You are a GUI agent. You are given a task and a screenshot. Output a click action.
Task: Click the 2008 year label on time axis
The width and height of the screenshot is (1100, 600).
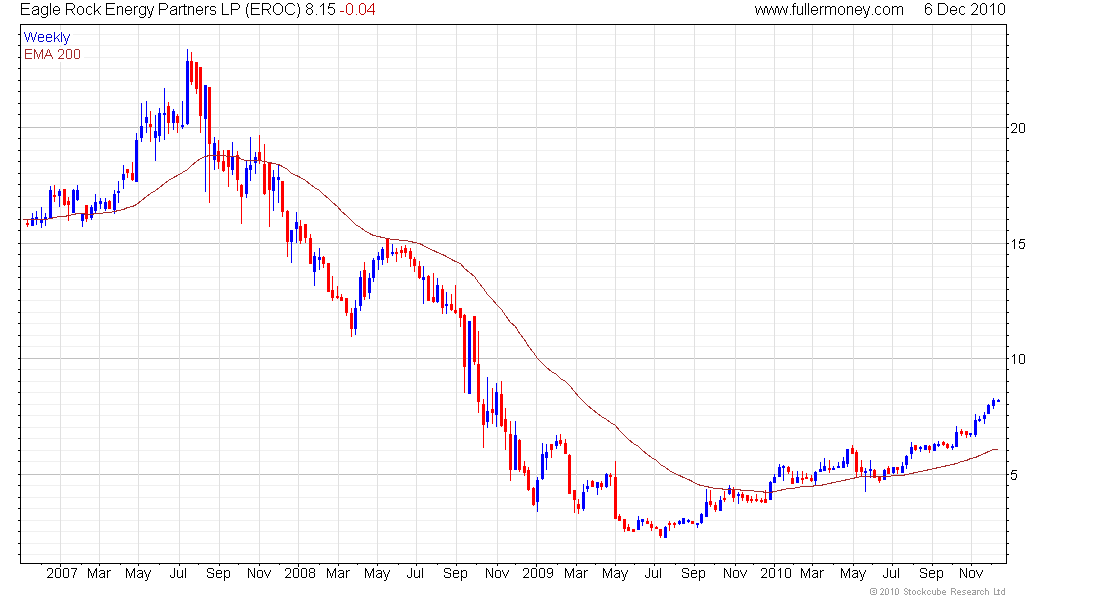tap(300, 573)
